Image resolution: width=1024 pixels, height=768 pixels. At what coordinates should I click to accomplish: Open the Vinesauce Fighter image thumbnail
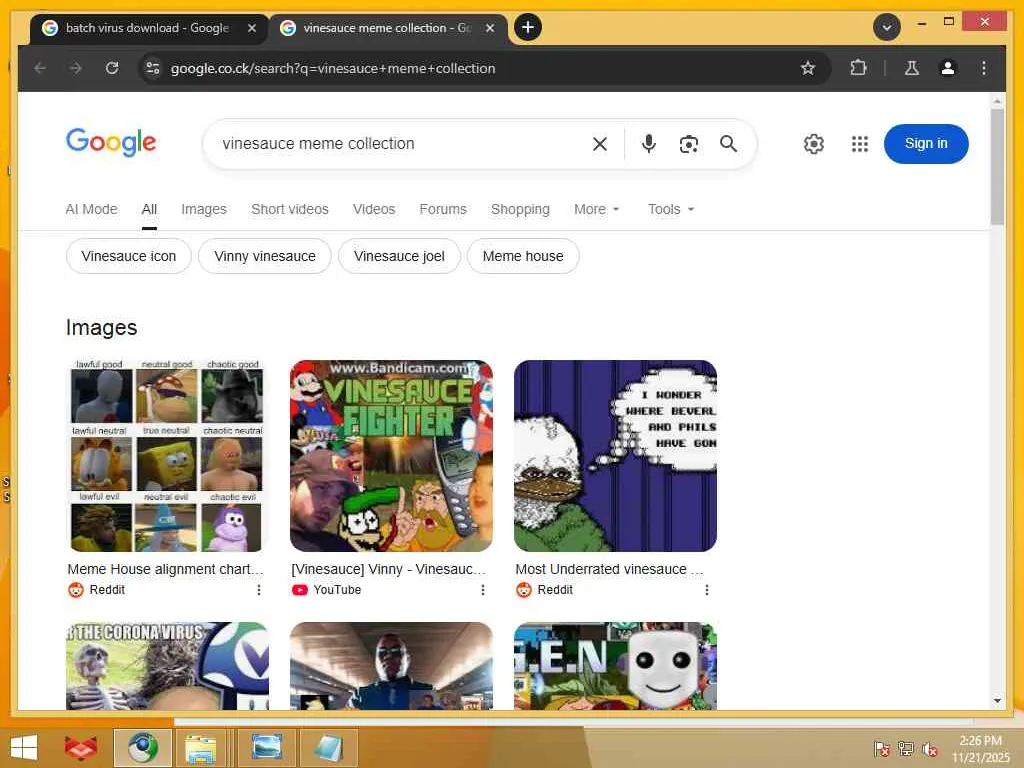pyautogui.click(x=391, y=456)
